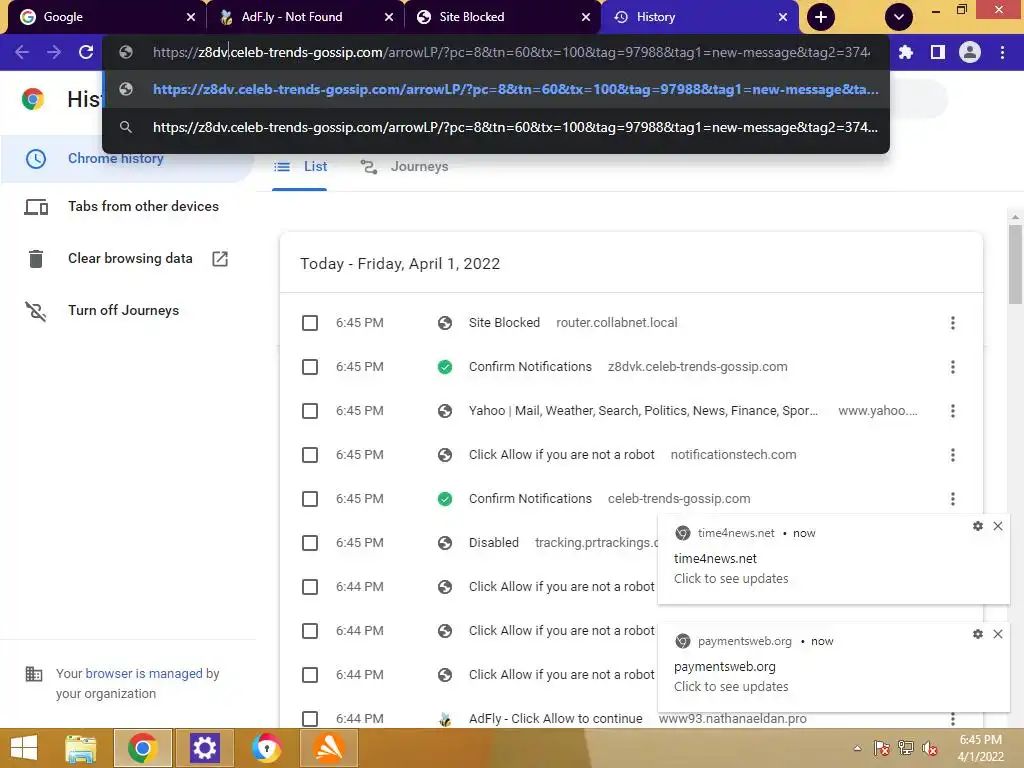Check the celeb-trends-gossip.com Confirm Notifications checkbox

[x=310, y=499]
